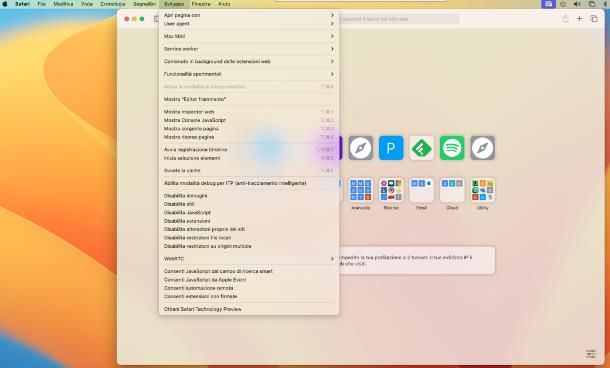Expand the User agent submenu
This screenshot has height=368, width=610.
coord(249,24)
